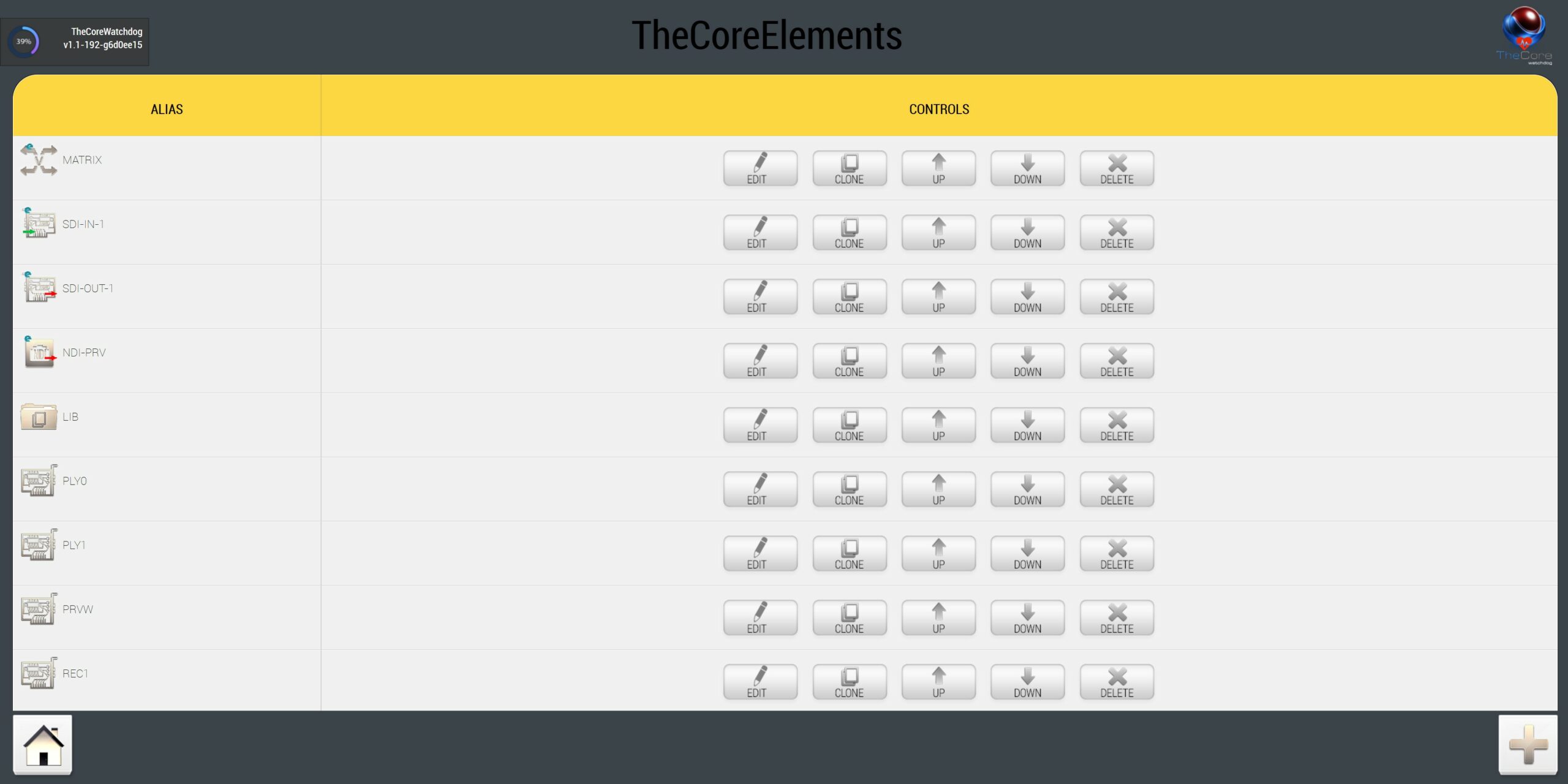Clone the SDI-IN-1 element
Viewport: 1568px width, 784px height.
[850, 233]
